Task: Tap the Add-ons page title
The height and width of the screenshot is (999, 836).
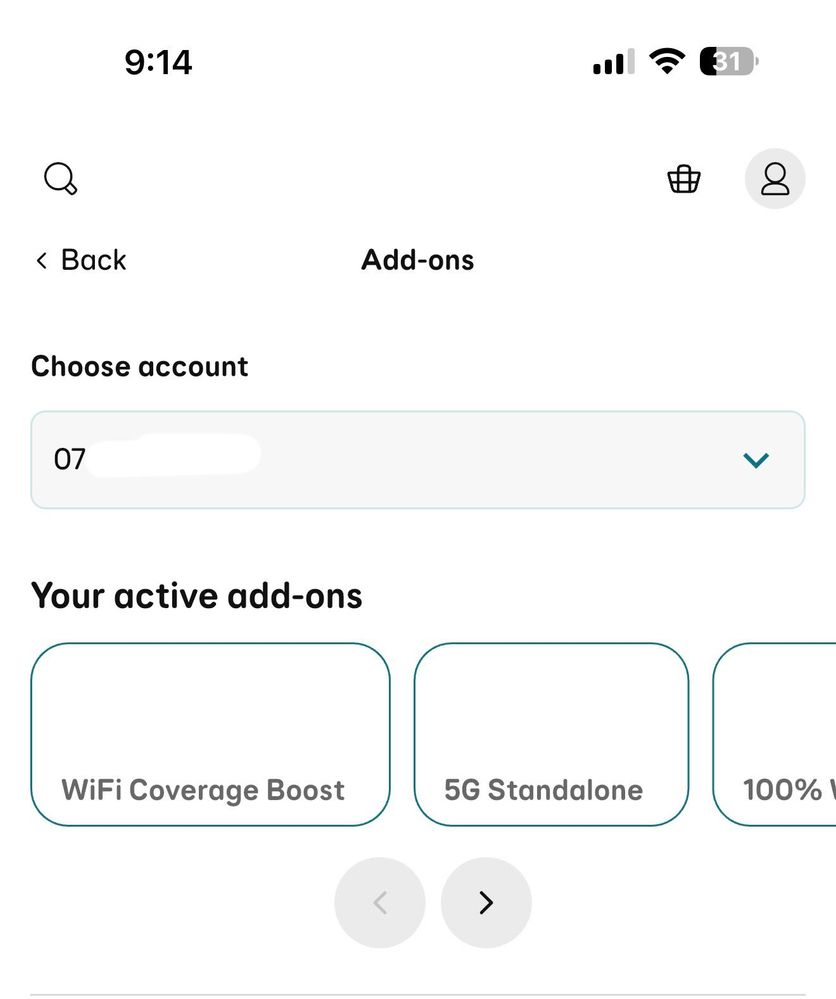Action: (418, 260)
